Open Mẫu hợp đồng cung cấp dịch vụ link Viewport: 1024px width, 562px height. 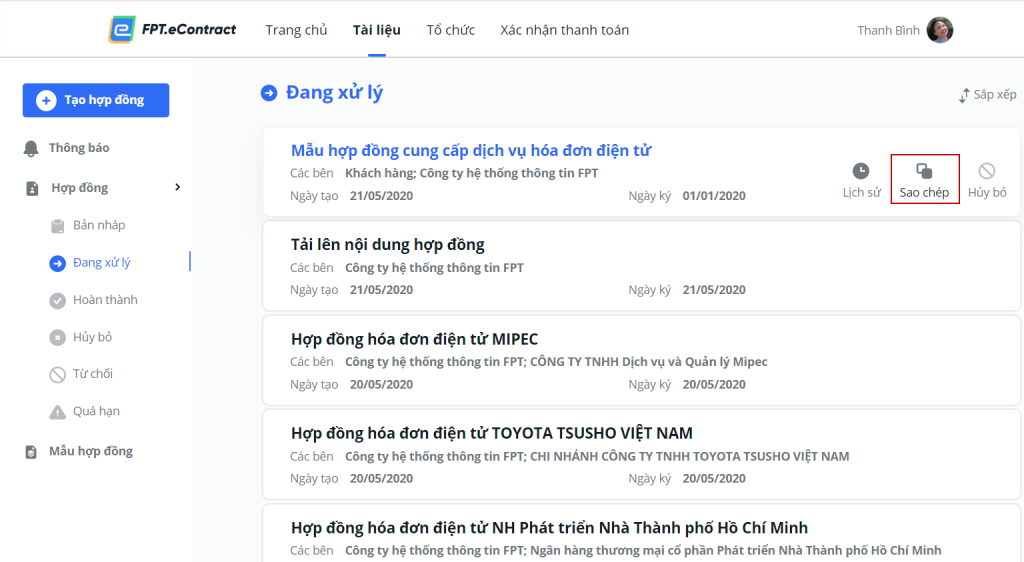471,150
